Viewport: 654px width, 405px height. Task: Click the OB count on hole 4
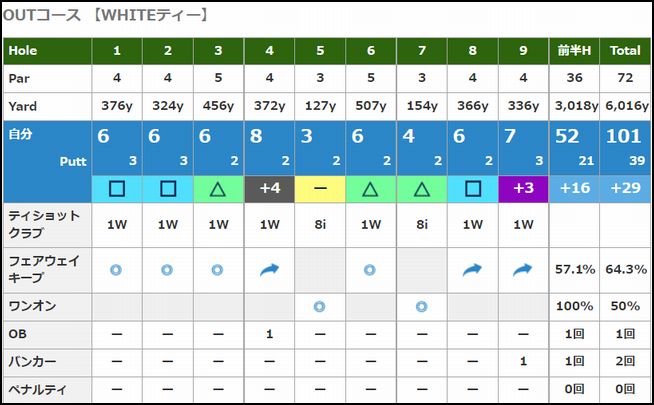pos(269,334)
